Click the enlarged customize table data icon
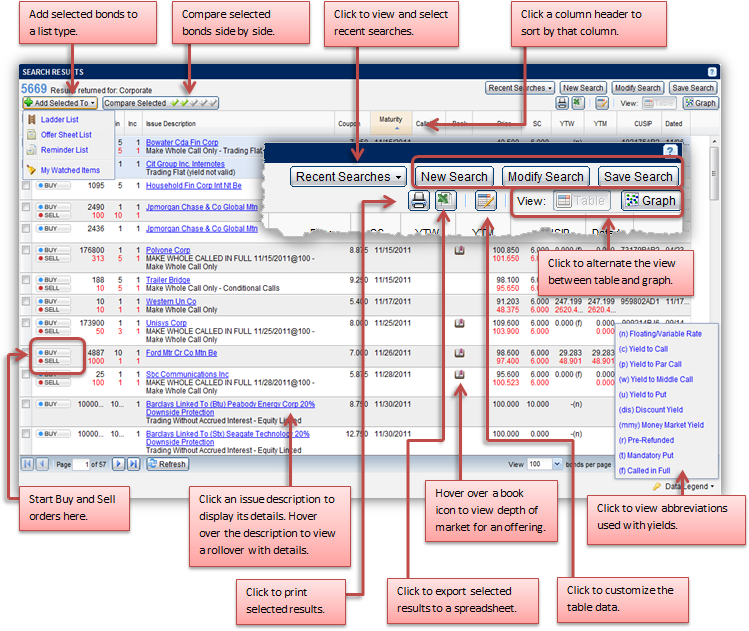 [485, 200]
